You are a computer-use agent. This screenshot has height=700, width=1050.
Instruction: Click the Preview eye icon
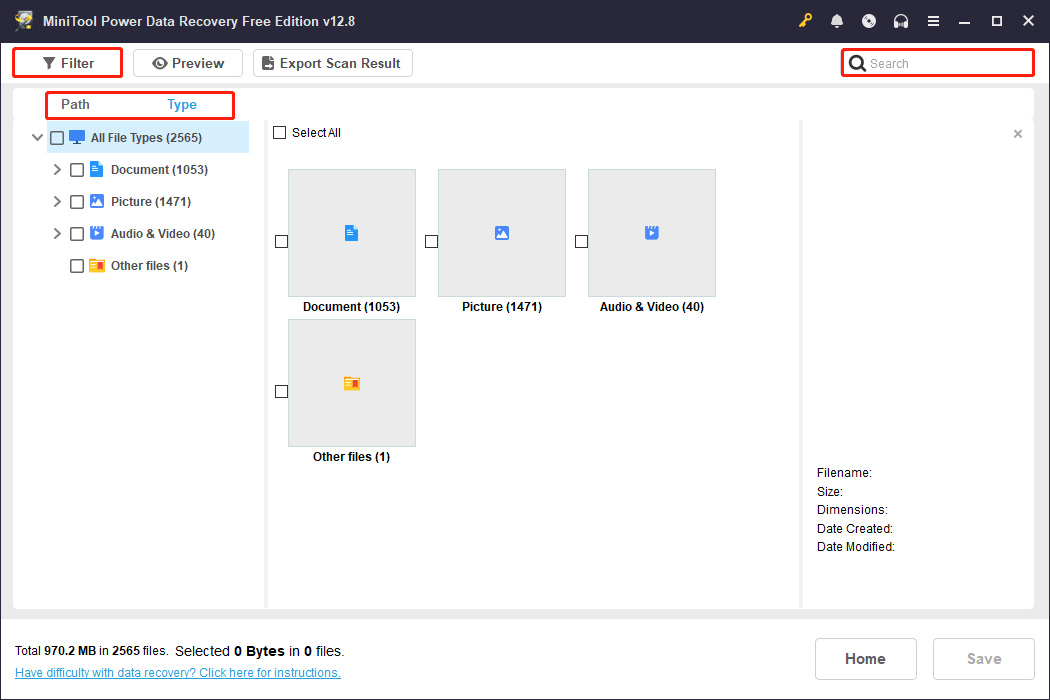point(160,62)
